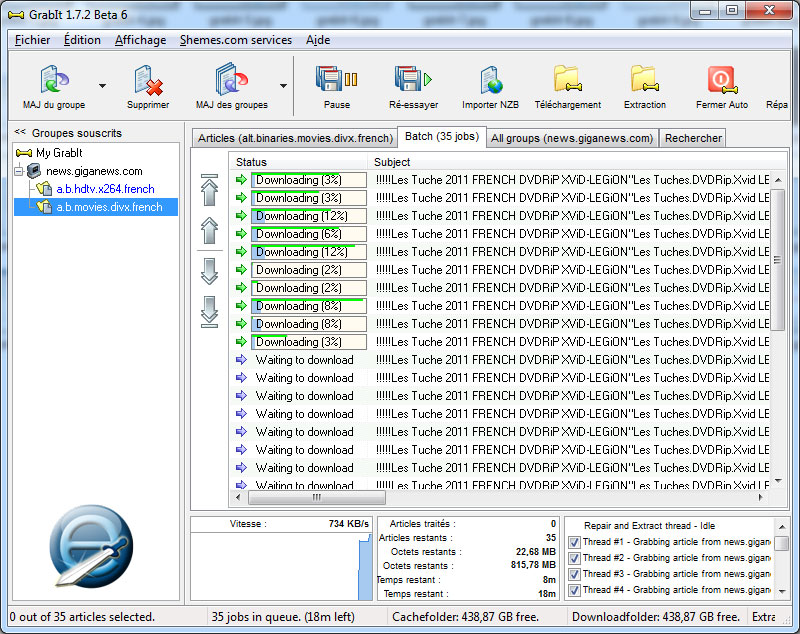Click the Ré-essayer retry icon

point(413,79)
